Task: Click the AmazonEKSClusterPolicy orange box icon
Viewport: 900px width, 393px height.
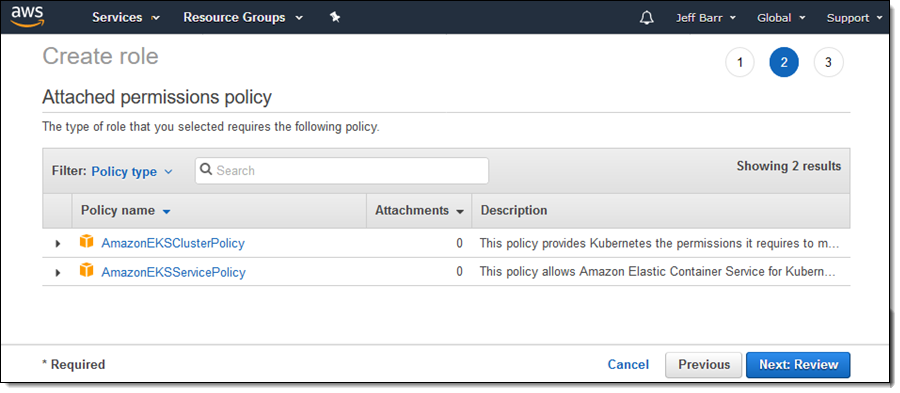Action: tap(86, 242)
